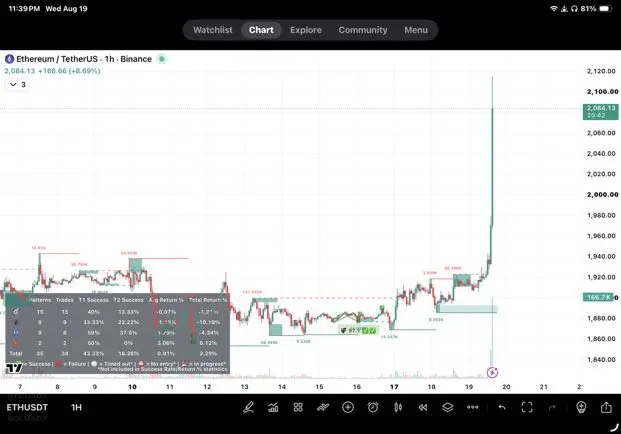Image resolution: width=621 pixels, height=434 pixels.
Task: Expand the collapsed indicators legend showing 3
Action: click(x=17, y=84)
